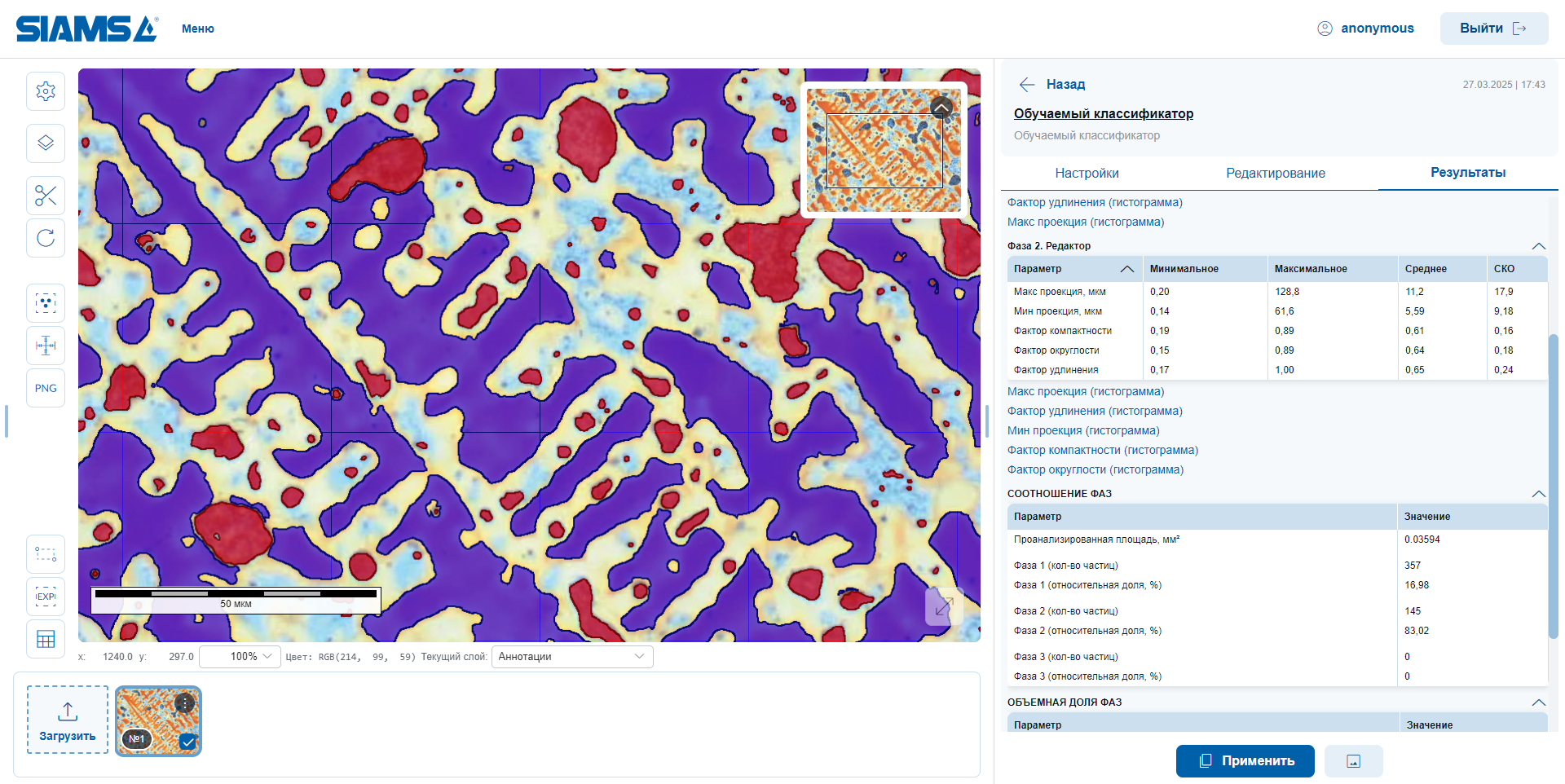Click the Применить button

(1245, 761)
